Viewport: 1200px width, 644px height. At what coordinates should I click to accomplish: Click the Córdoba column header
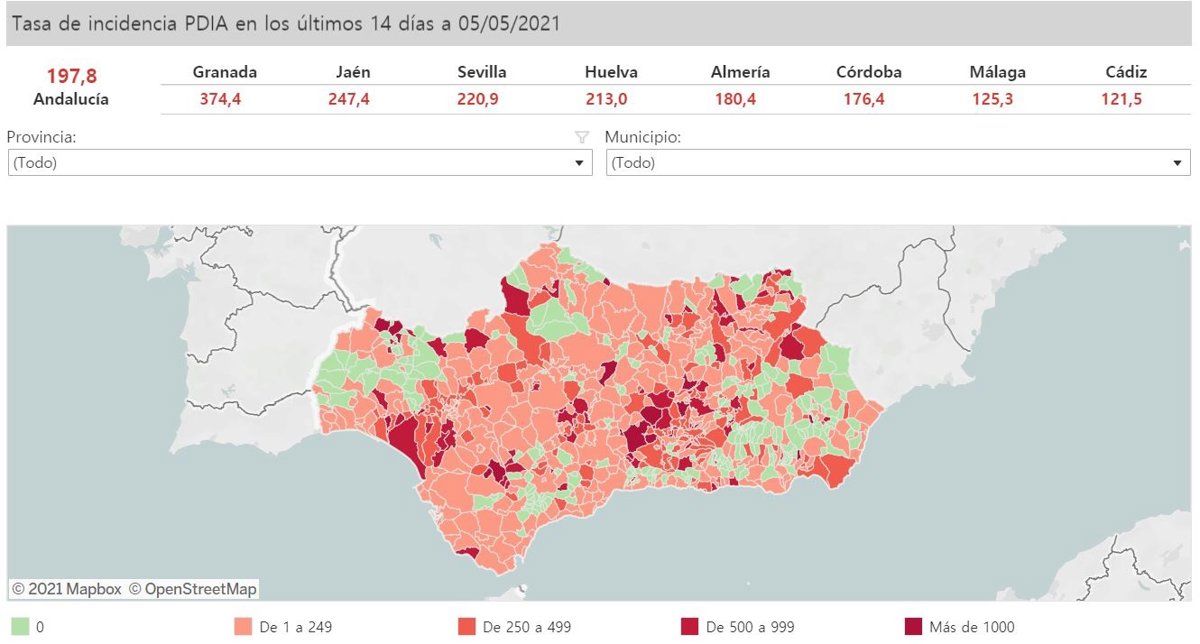pyautogui.click(x=869, y=72)
